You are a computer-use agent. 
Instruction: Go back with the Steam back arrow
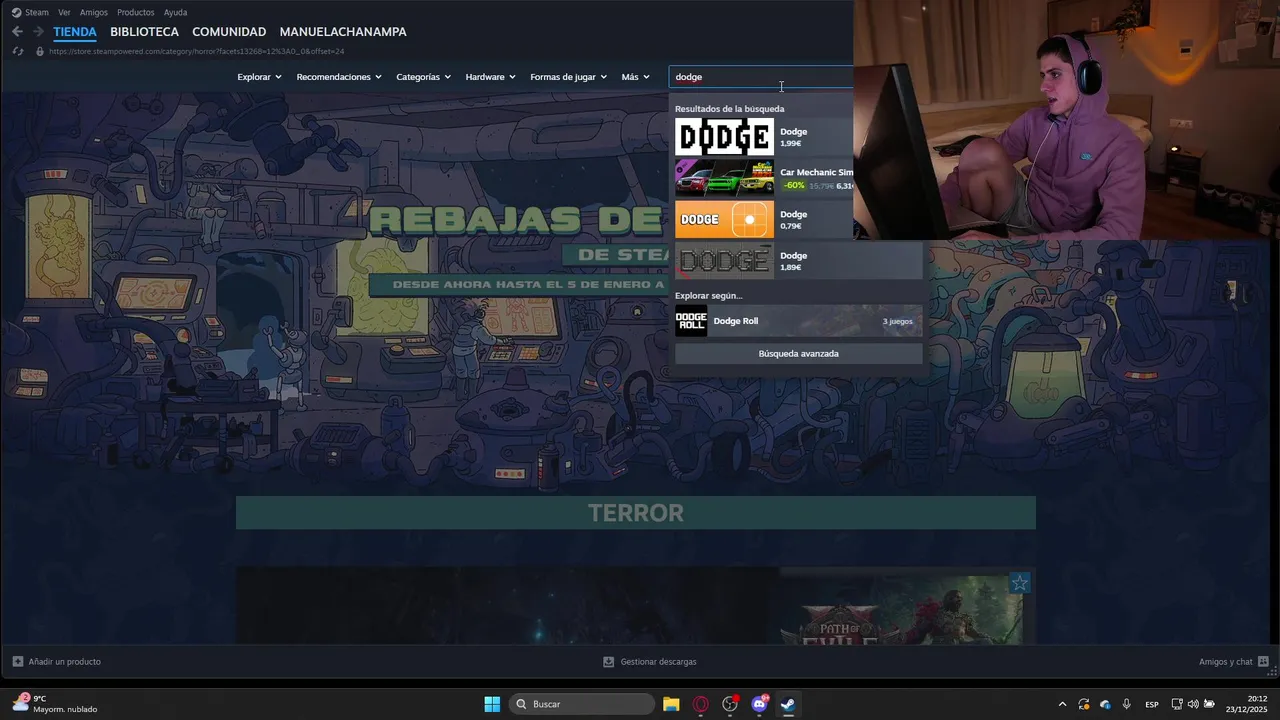click(17, 32)
